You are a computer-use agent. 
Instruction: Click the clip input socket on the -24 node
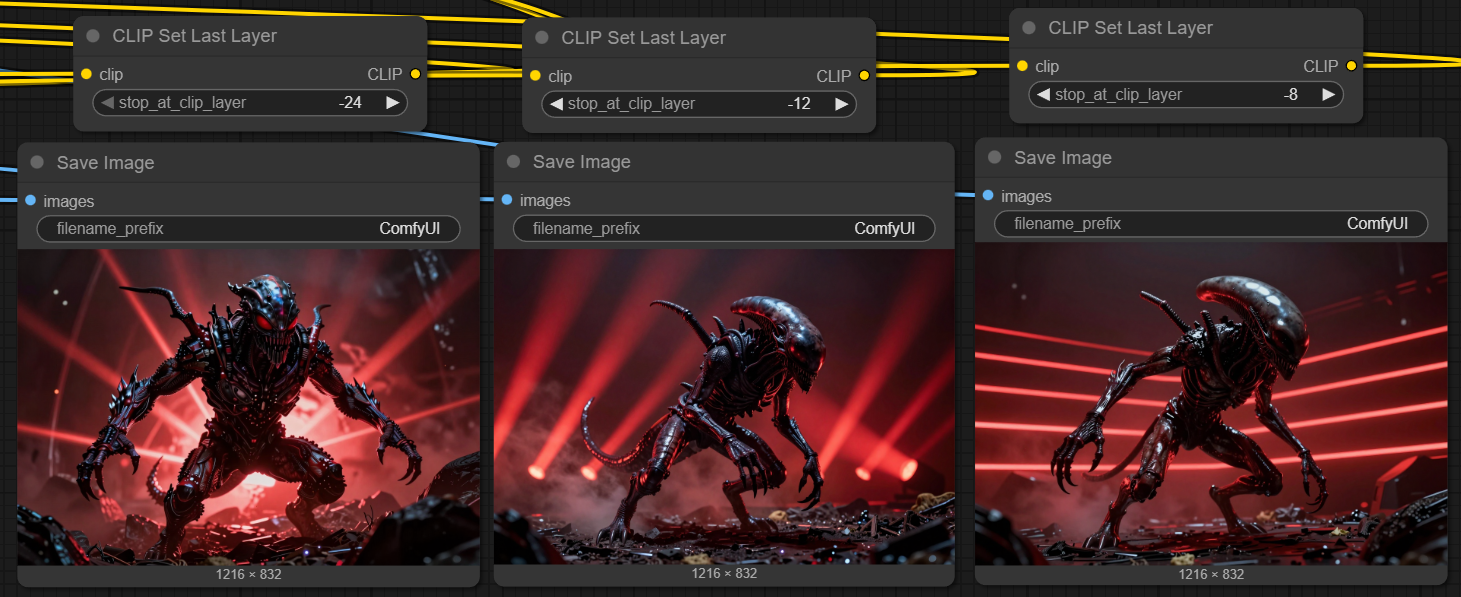(x=86, y=74)
